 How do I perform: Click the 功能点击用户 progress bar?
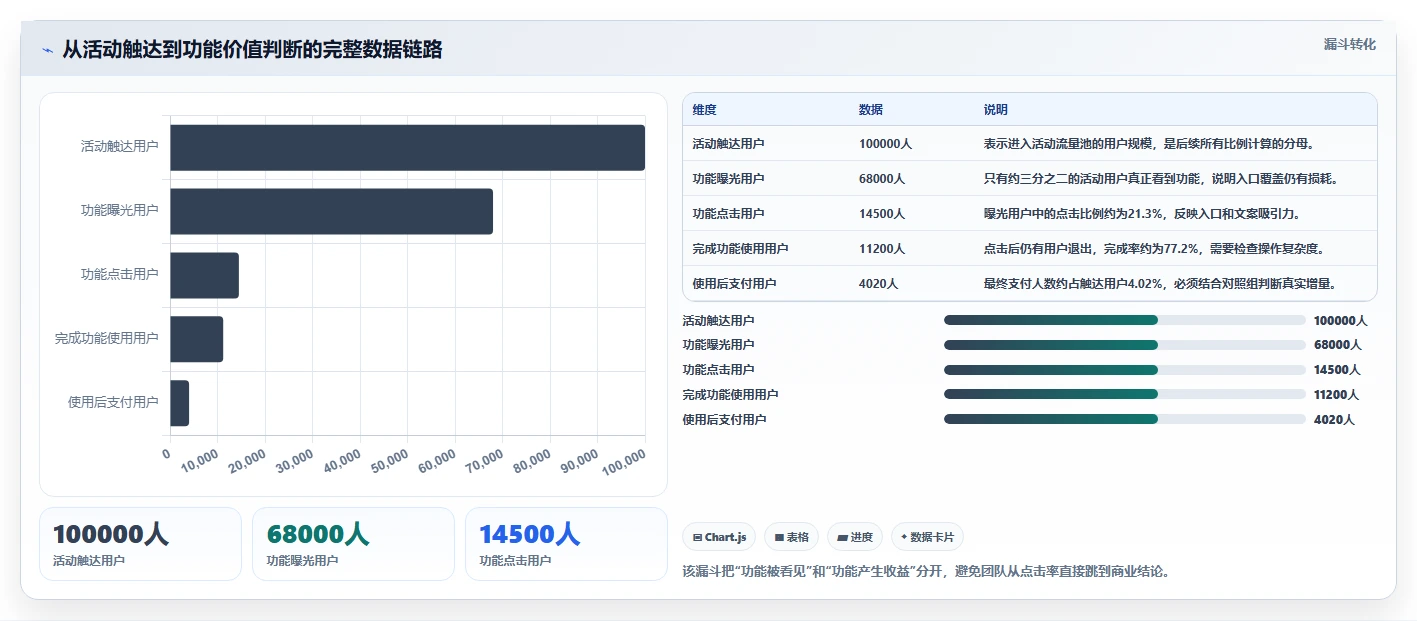pos(1125,370)
